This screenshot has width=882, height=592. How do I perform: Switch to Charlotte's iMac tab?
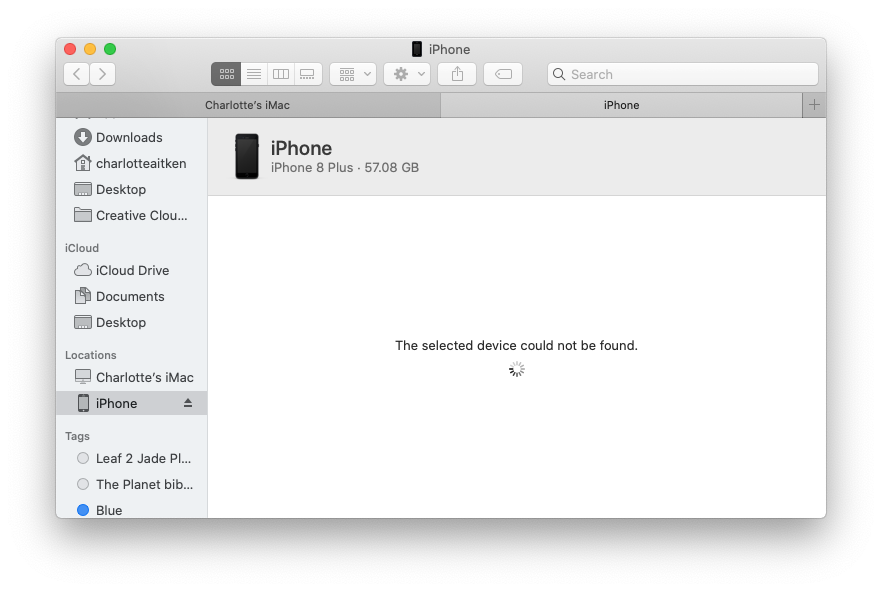(x=248, y=105)
